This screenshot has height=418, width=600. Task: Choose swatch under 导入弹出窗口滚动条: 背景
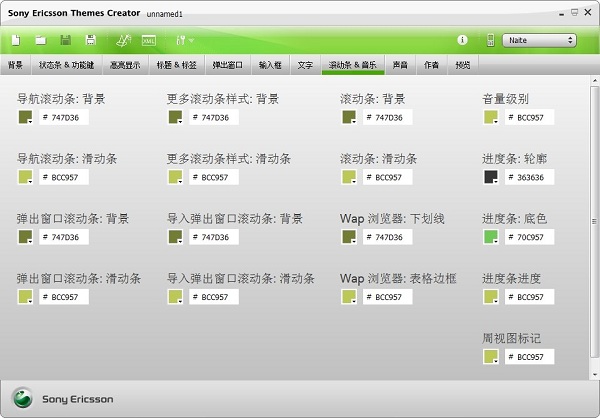click(x=176, y=237)
